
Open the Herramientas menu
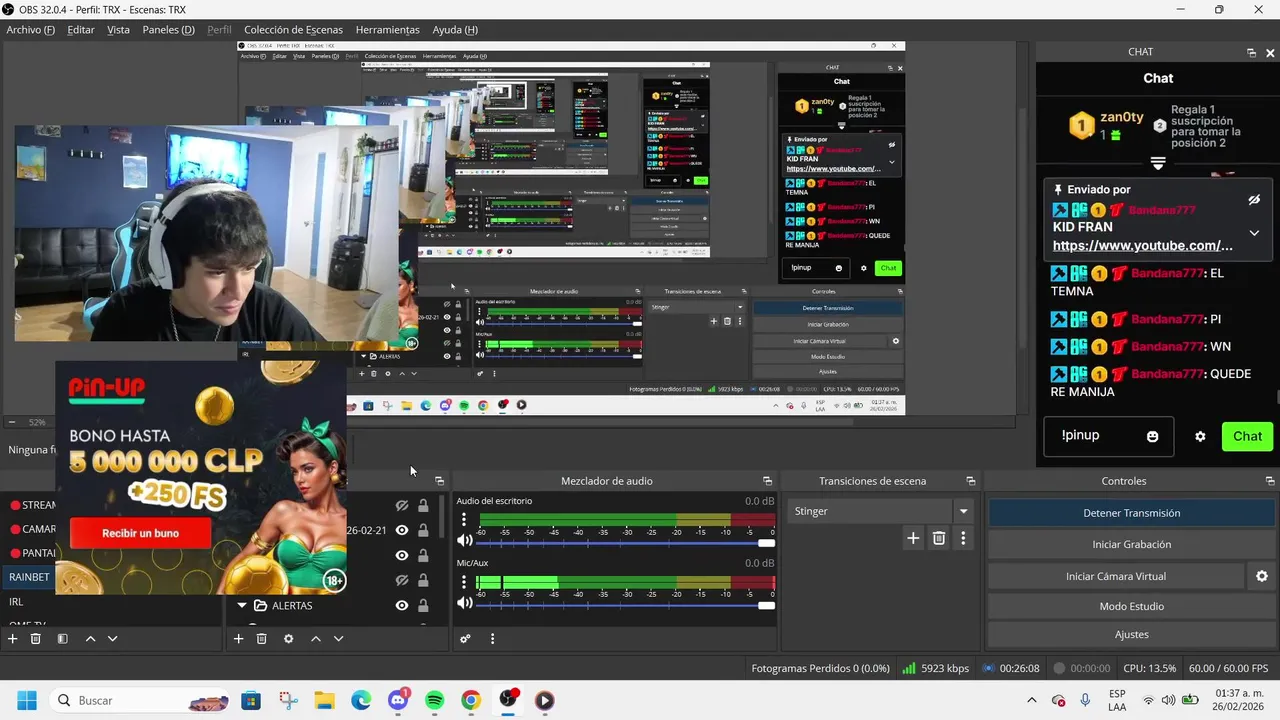[x=388, y=30]
